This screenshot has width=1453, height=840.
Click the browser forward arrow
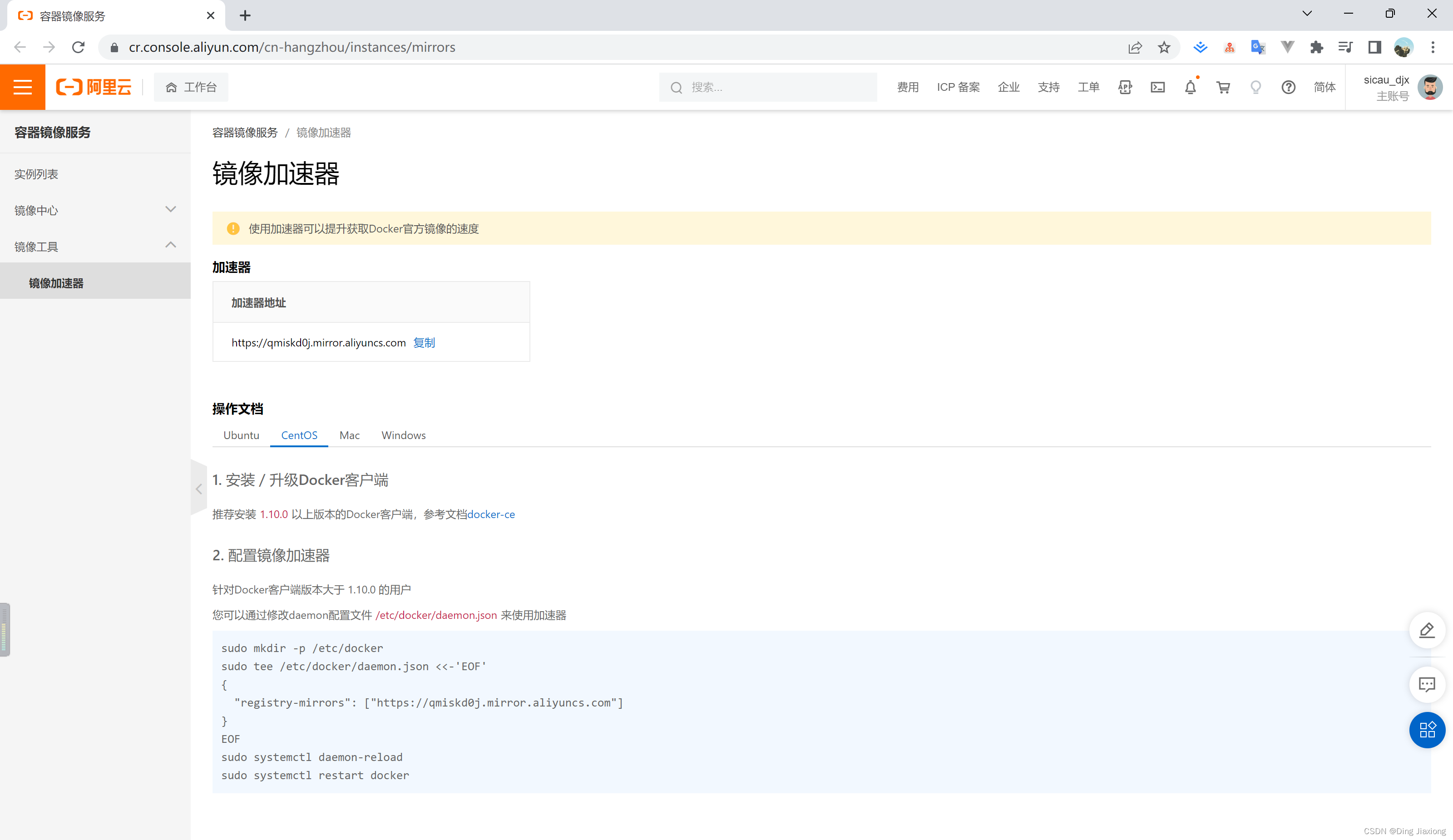tap(49, 47)
